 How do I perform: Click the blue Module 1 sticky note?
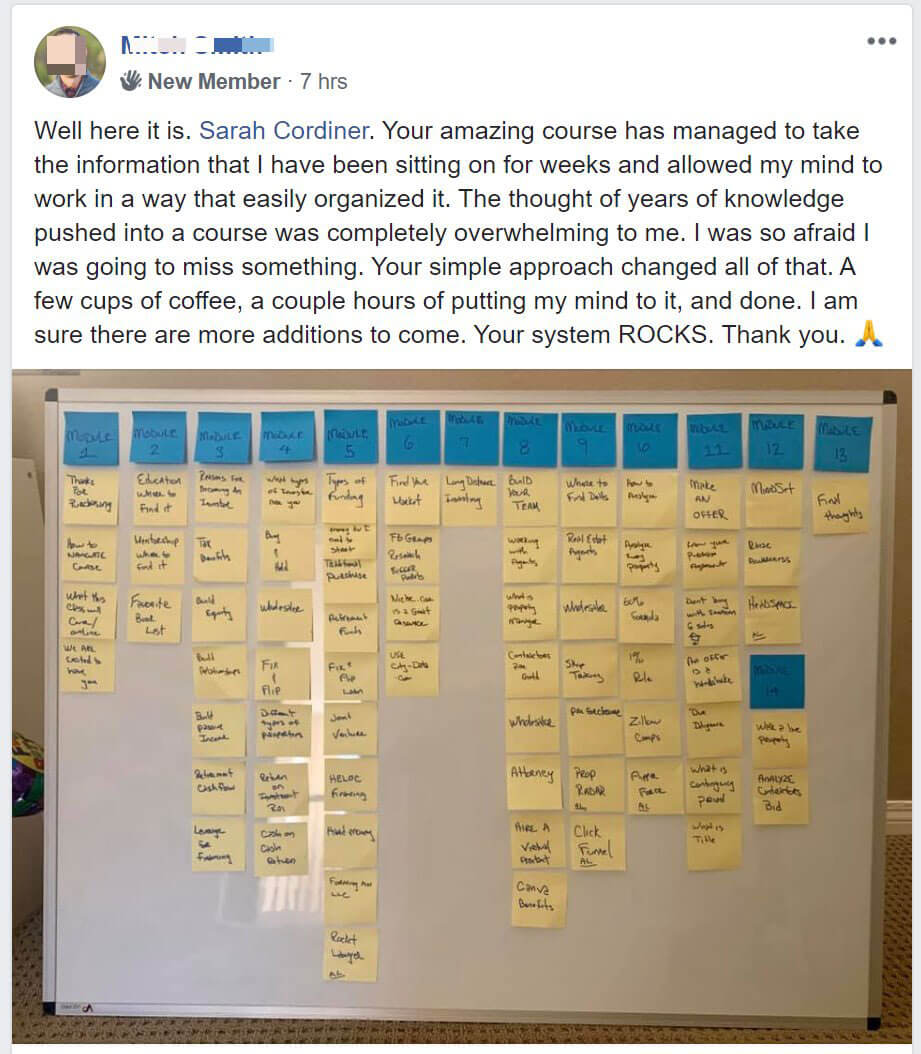coord(91,438)
